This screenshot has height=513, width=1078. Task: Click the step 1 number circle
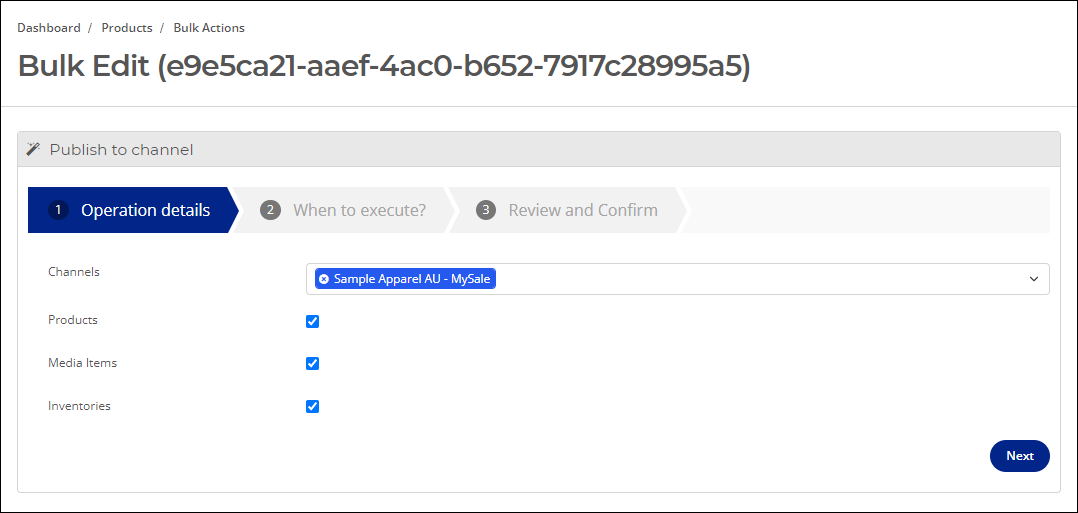pyautogui.click(x=58, y=210)
